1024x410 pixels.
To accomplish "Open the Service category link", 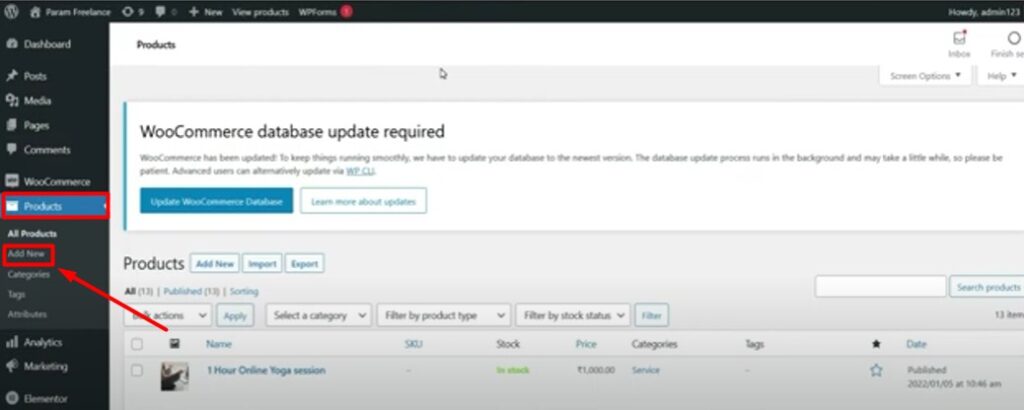I will [646, 370].
